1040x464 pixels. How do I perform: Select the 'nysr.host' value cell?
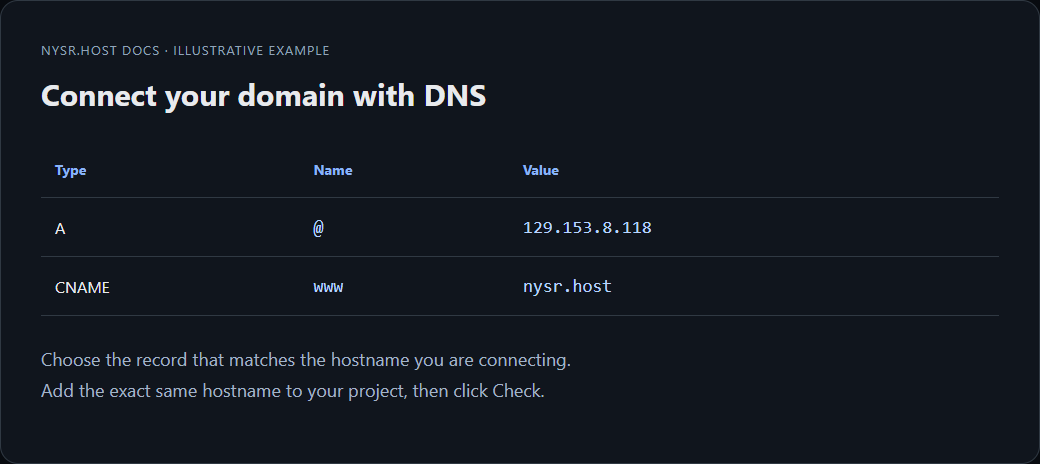click(x=567, y=286)
